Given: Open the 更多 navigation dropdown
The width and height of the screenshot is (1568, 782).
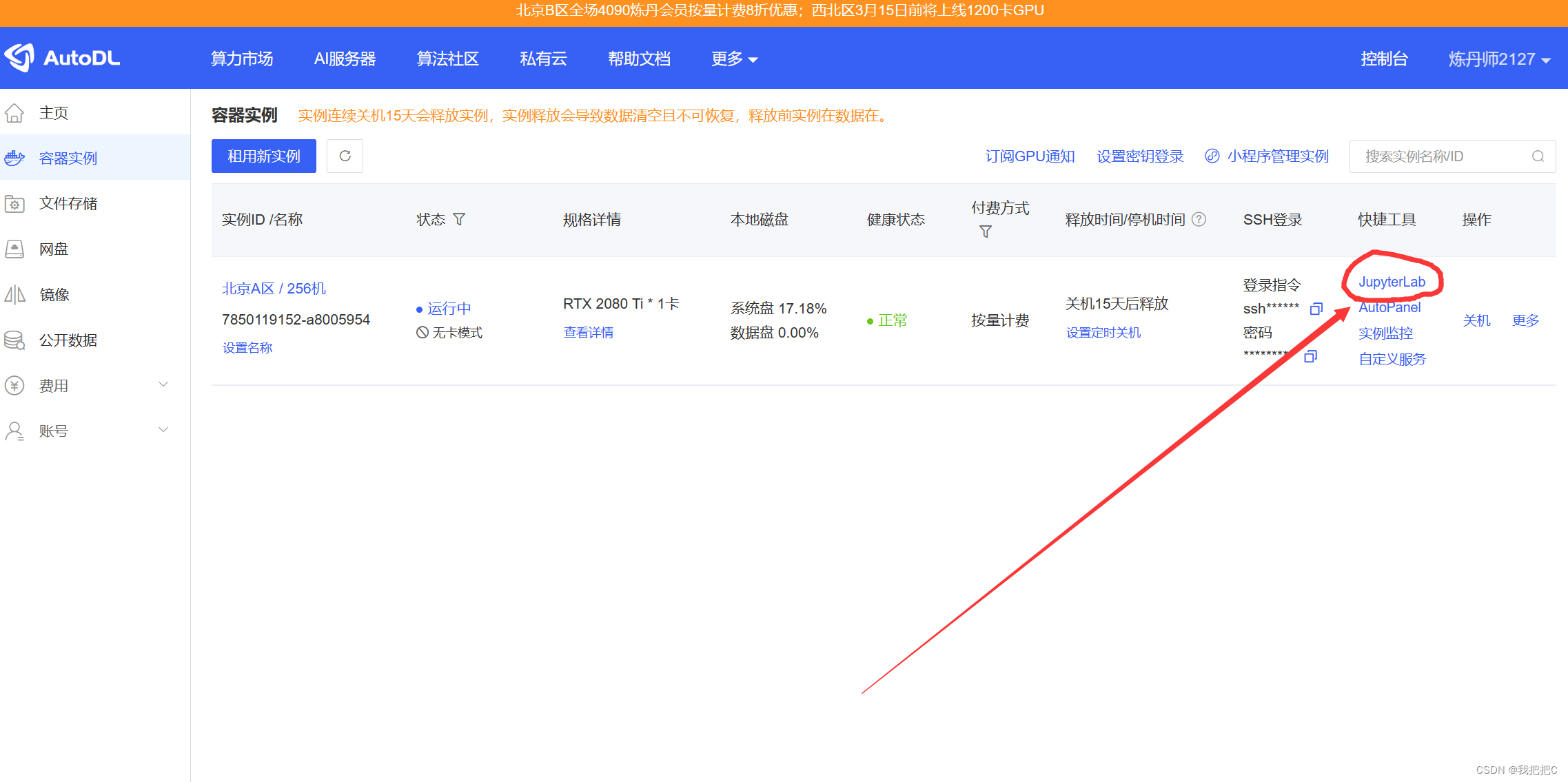Looking at the screenshot, I should (734, 59).
